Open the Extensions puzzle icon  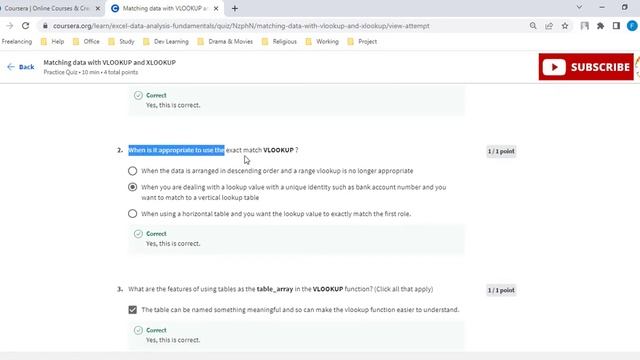600,26
